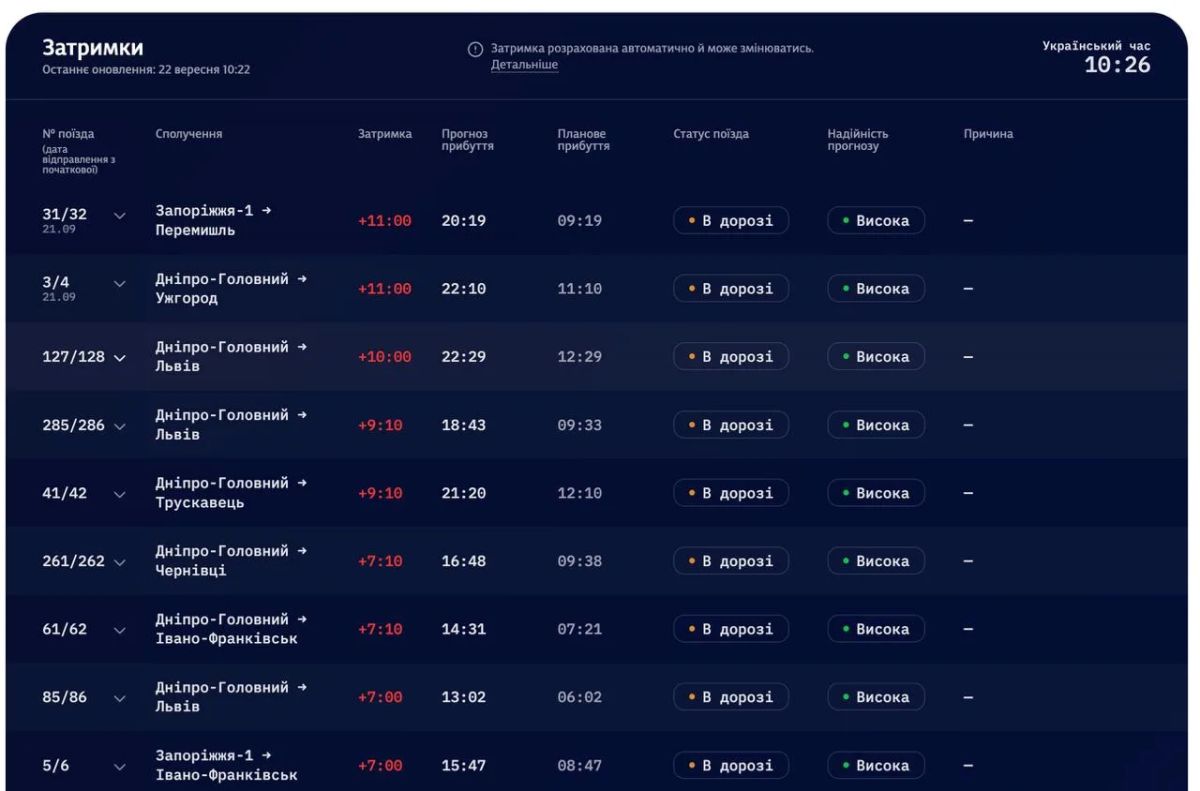The image size is (1200, 791).
Task: Select route Дніпро-Головний → Івано-Франківськ
Action: click(231, 628)
